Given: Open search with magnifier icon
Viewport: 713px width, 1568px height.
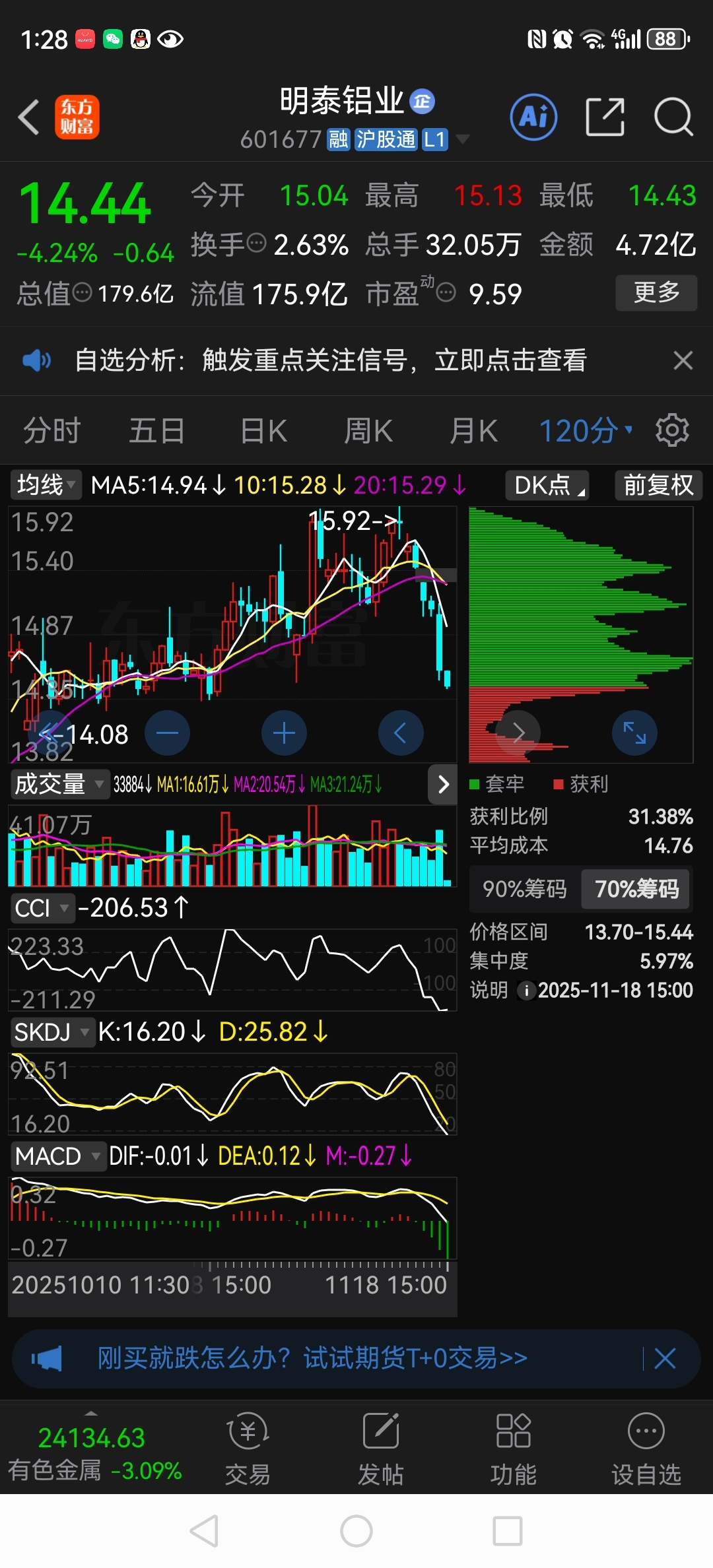Looking at the screenshot, I should [x=673, y=117].
